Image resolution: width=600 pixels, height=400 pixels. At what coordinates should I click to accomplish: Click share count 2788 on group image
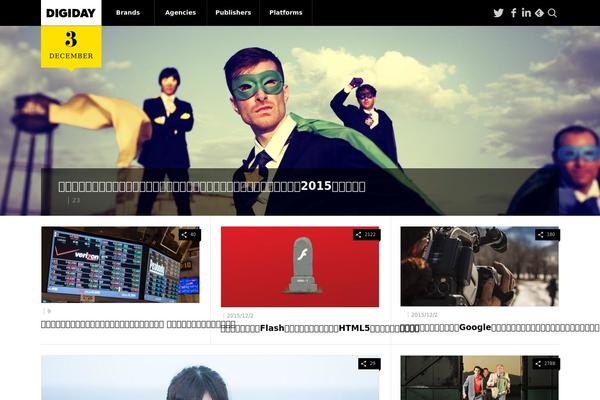click(x=546, y=364)
